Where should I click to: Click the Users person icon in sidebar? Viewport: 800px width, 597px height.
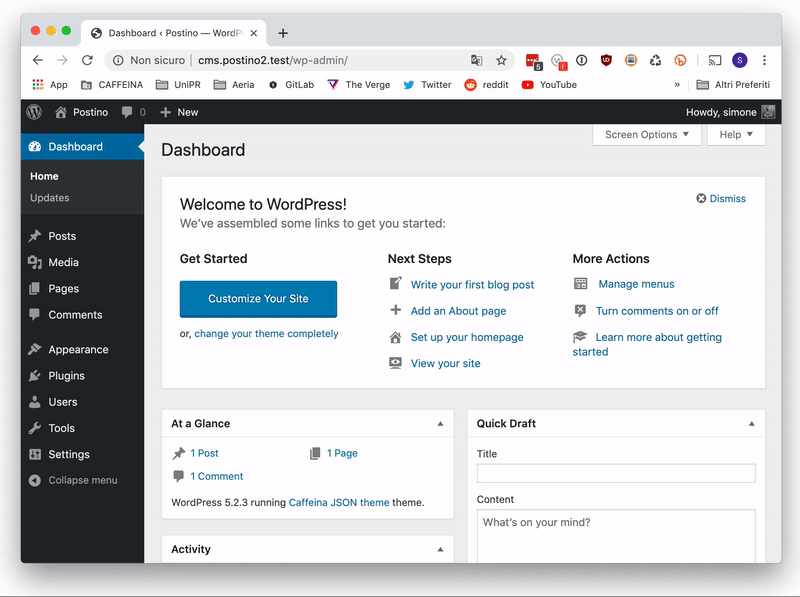pyautogui.click(x=35, y=402)
